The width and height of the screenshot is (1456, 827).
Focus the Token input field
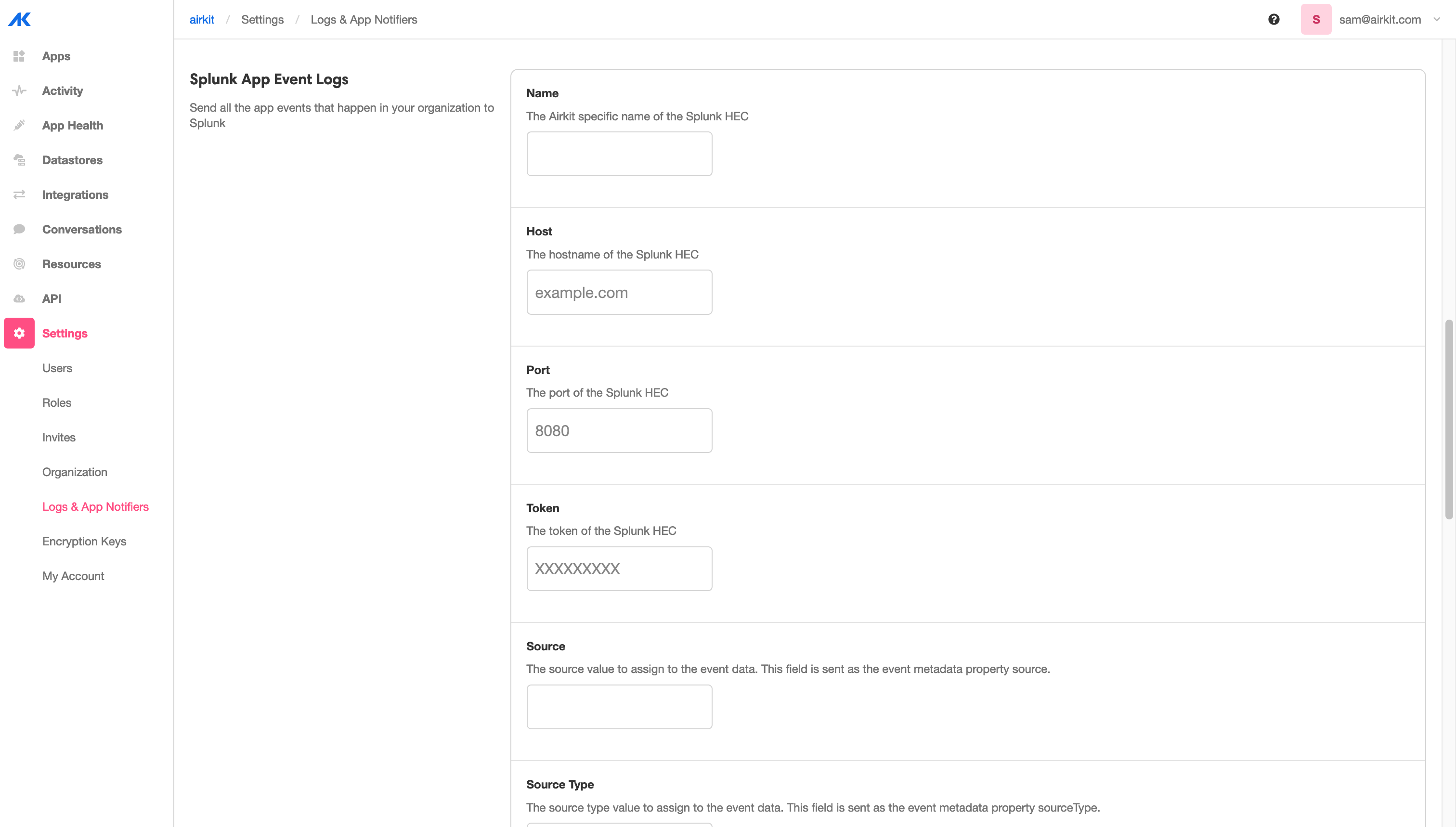pos(619,568)
